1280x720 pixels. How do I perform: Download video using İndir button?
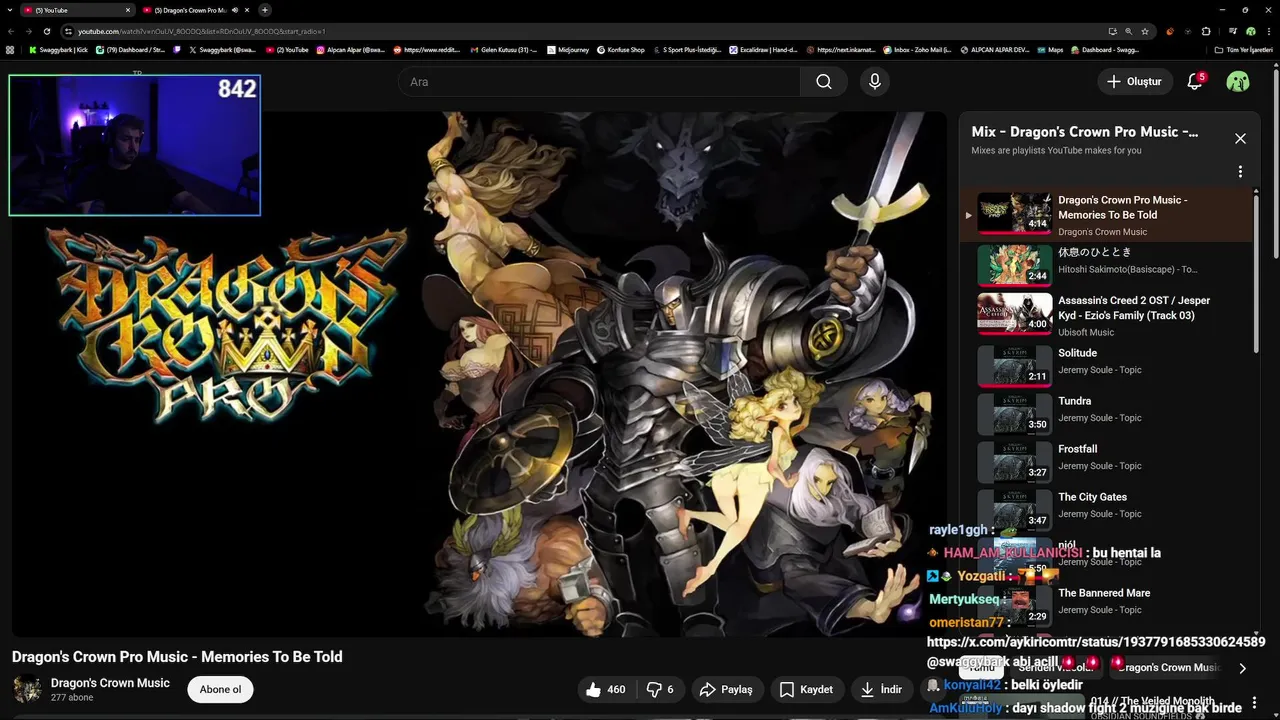(x=881, y=689)
